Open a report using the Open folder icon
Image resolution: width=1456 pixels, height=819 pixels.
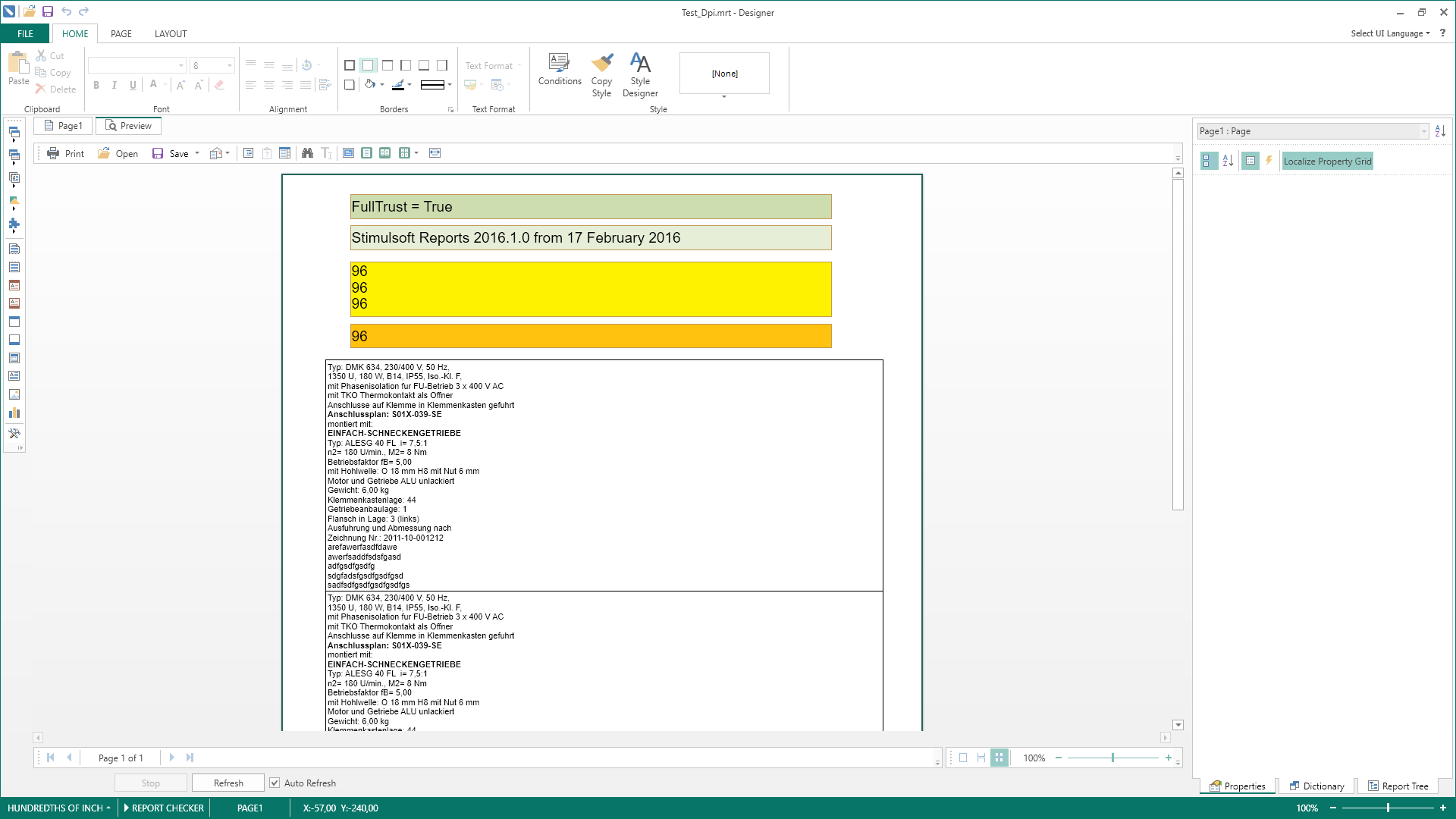104,153
